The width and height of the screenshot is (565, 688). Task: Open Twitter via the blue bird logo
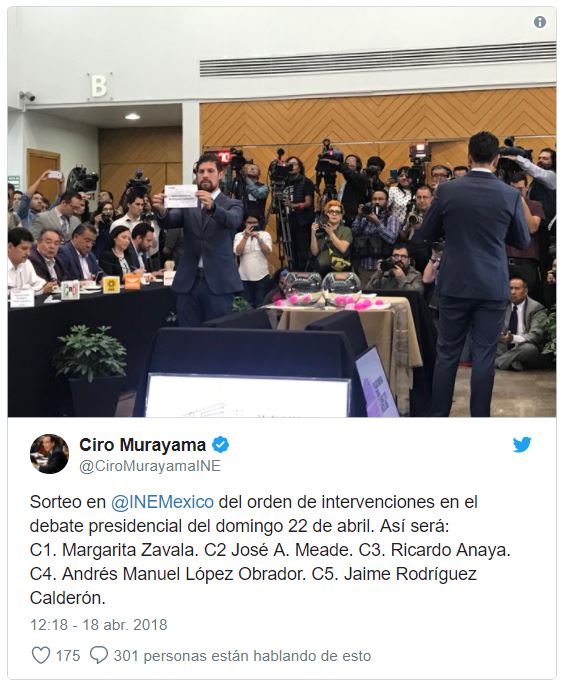tap(522, 444)
